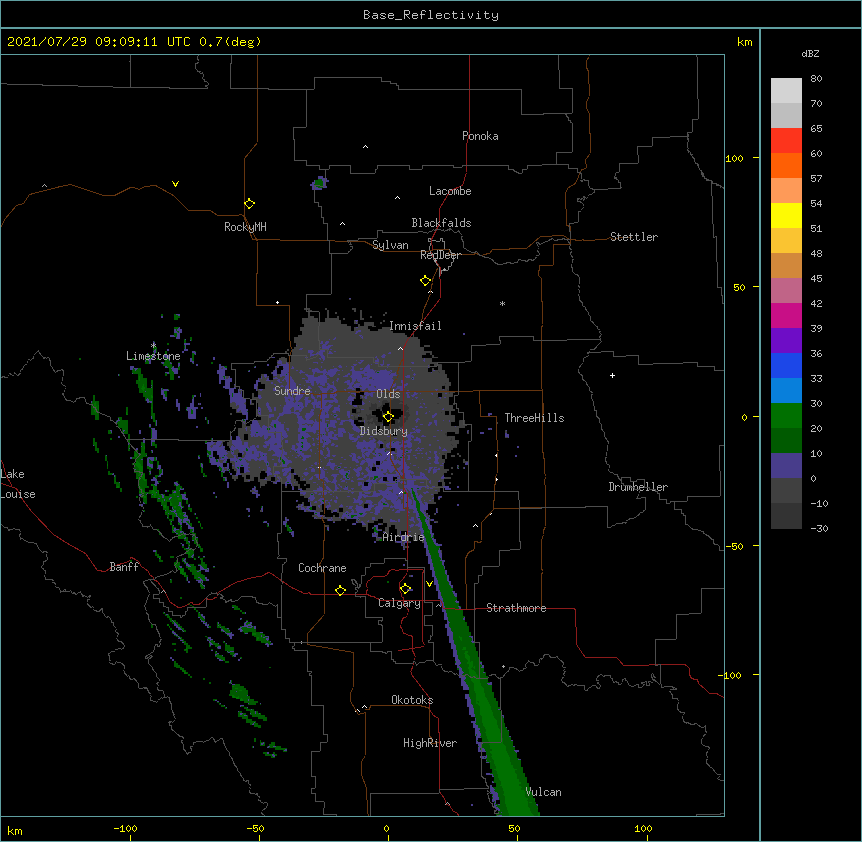The width and height of the screenshot is (862, 842).
Task: Select the Blackfalds label
Action: pyautogui.click(x=441, y=223)
